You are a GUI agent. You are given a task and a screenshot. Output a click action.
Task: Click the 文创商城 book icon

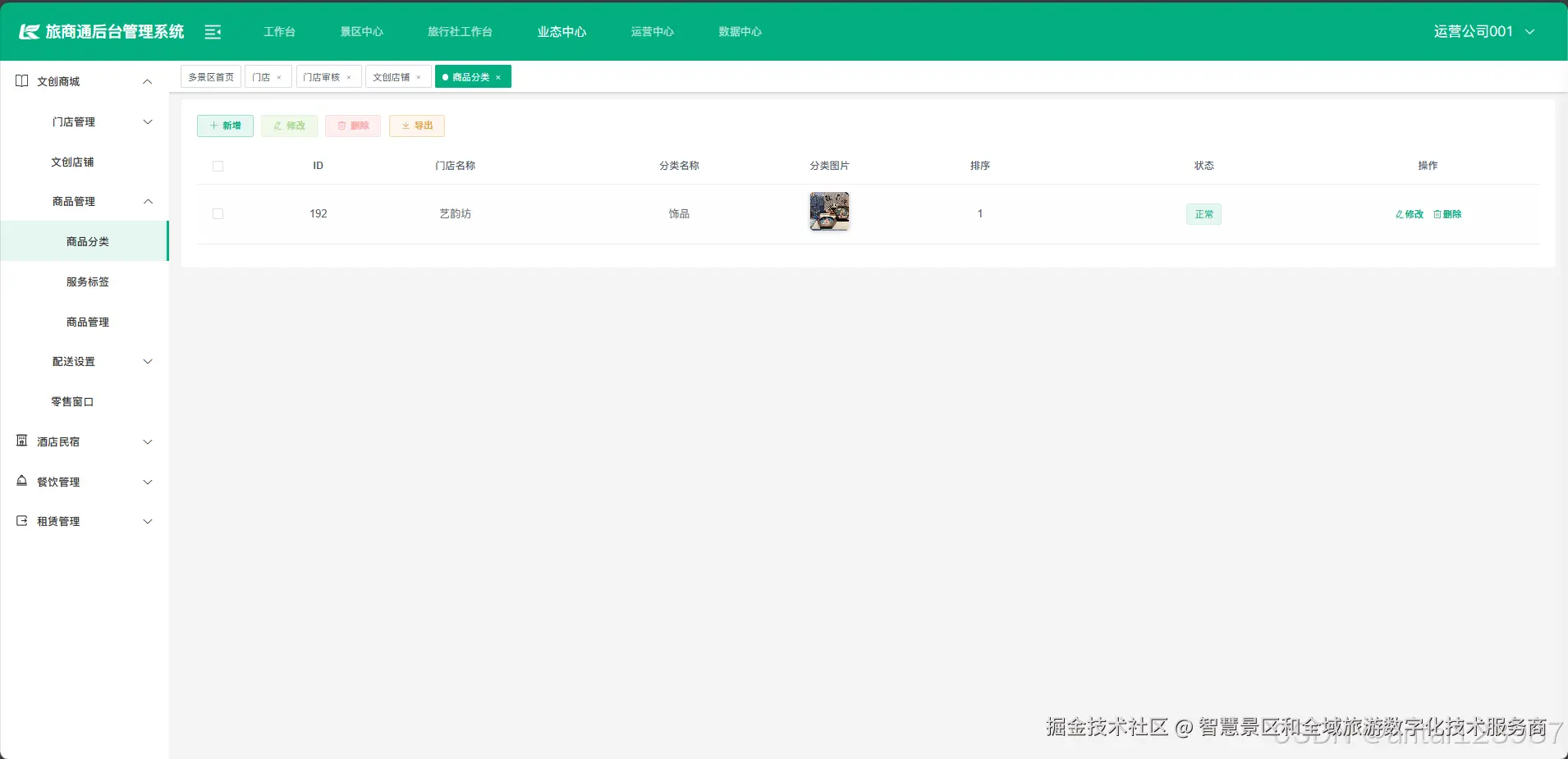[x=22, y=80]
